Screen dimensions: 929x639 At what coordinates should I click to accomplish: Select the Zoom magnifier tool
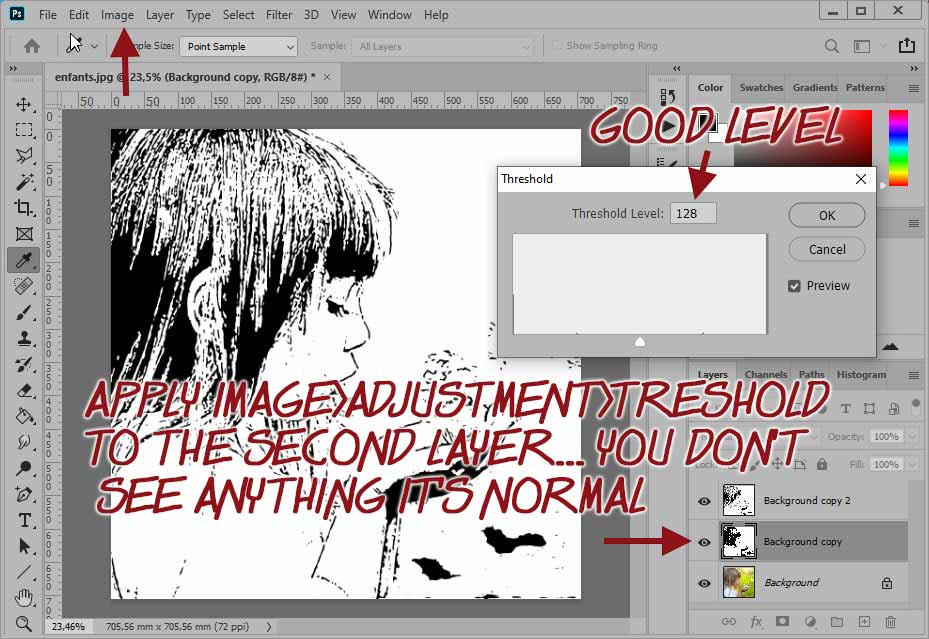[24, 624]
